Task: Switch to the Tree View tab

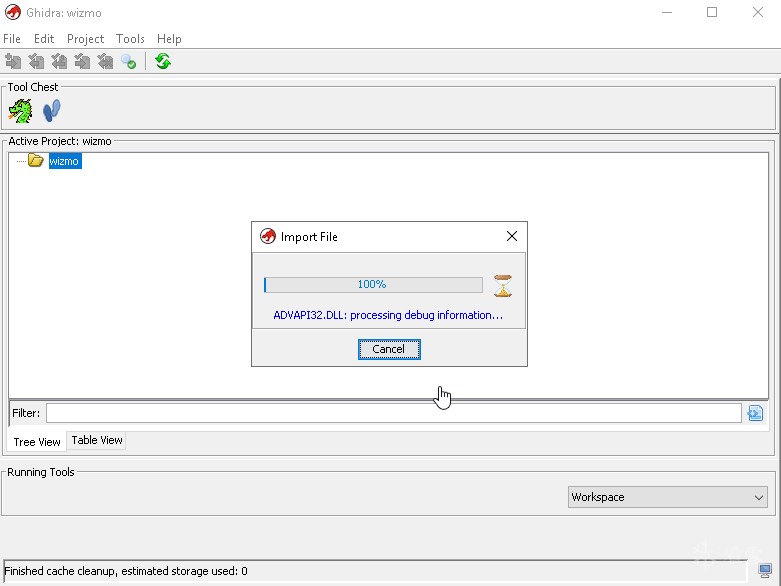Action: 37,442
